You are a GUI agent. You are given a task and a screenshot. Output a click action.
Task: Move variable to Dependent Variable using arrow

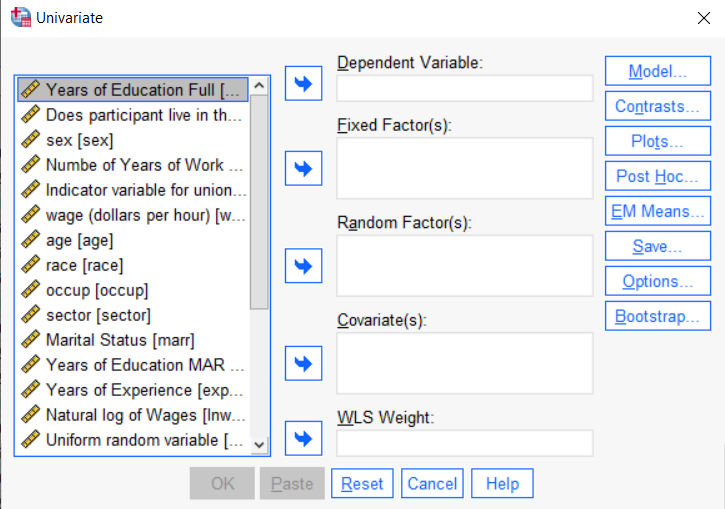point(303,83)
